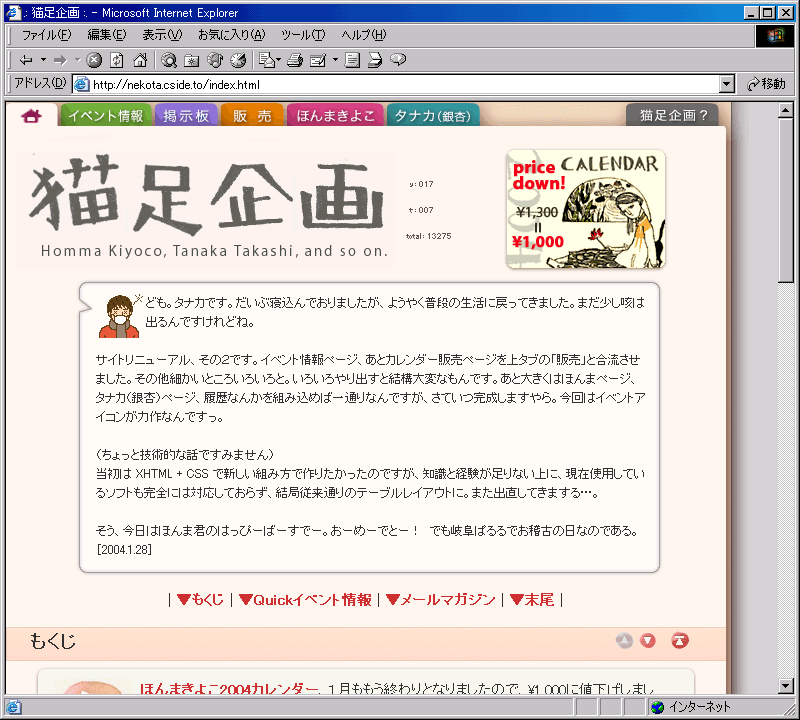800x720 pixels.
Task: Click the vertical scrollbar up arrow
Action: click(x=786, y=110)
